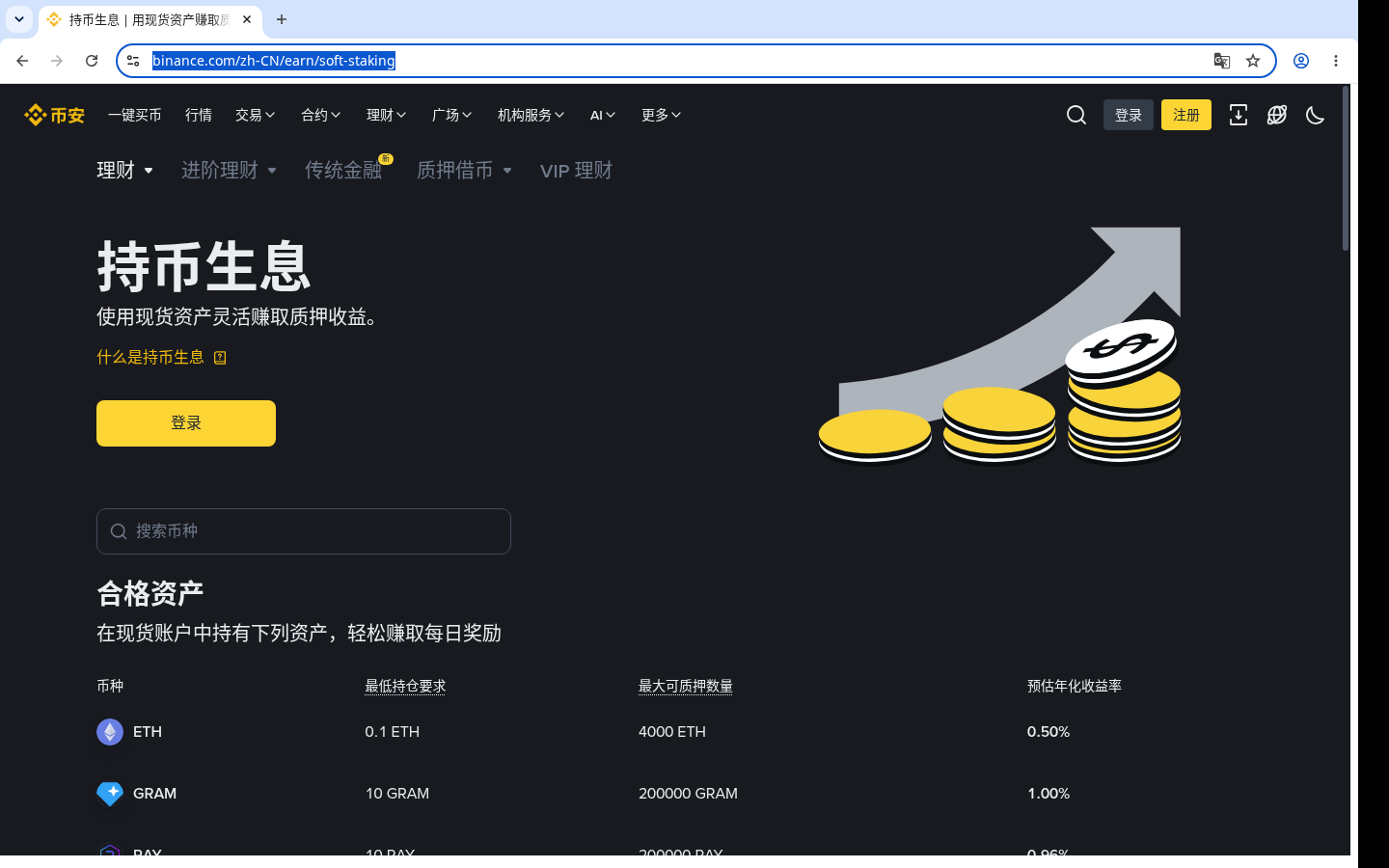Expand the 进阶理财 sub-navigation tab

[230, 171]
